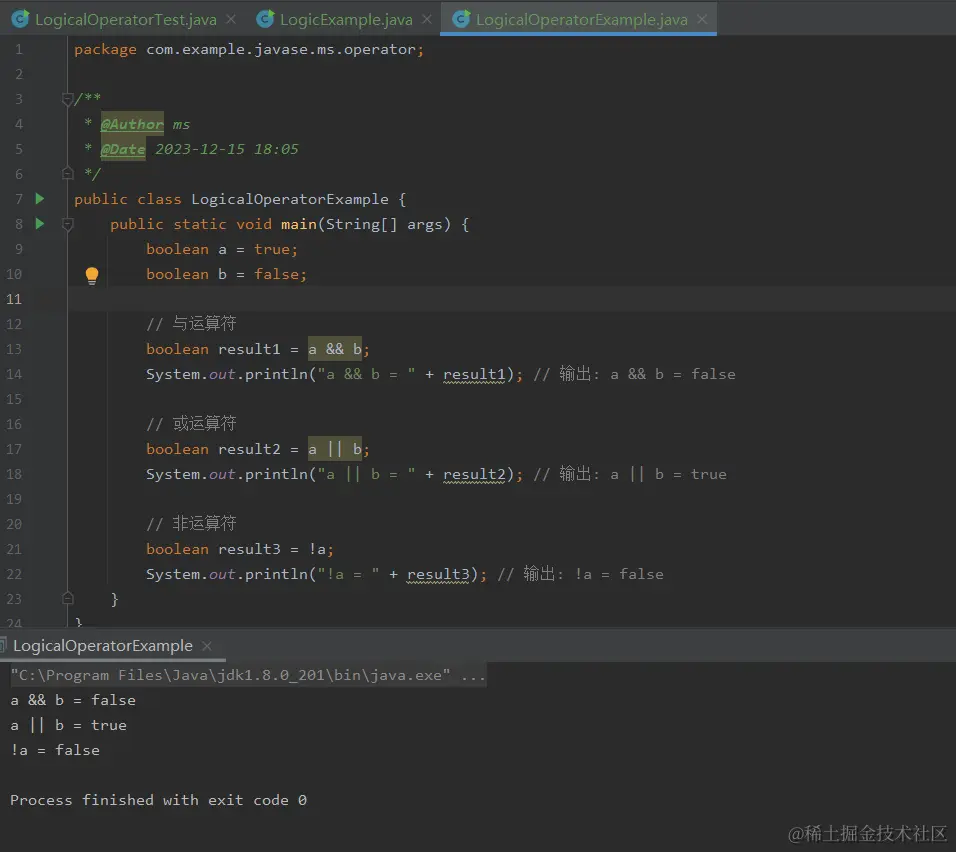Click the @Author tag in the Javadoc

click(132, 124)
